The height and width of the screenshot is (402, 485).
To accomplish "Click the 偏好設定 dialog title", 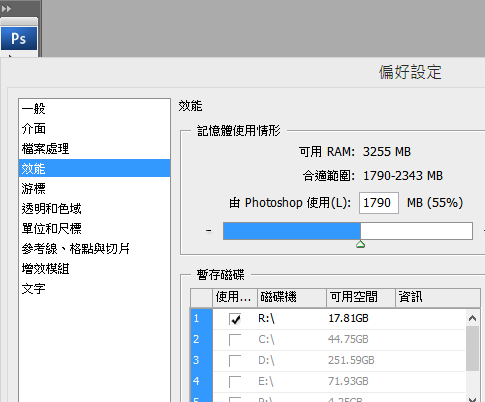I will [410, 72].
